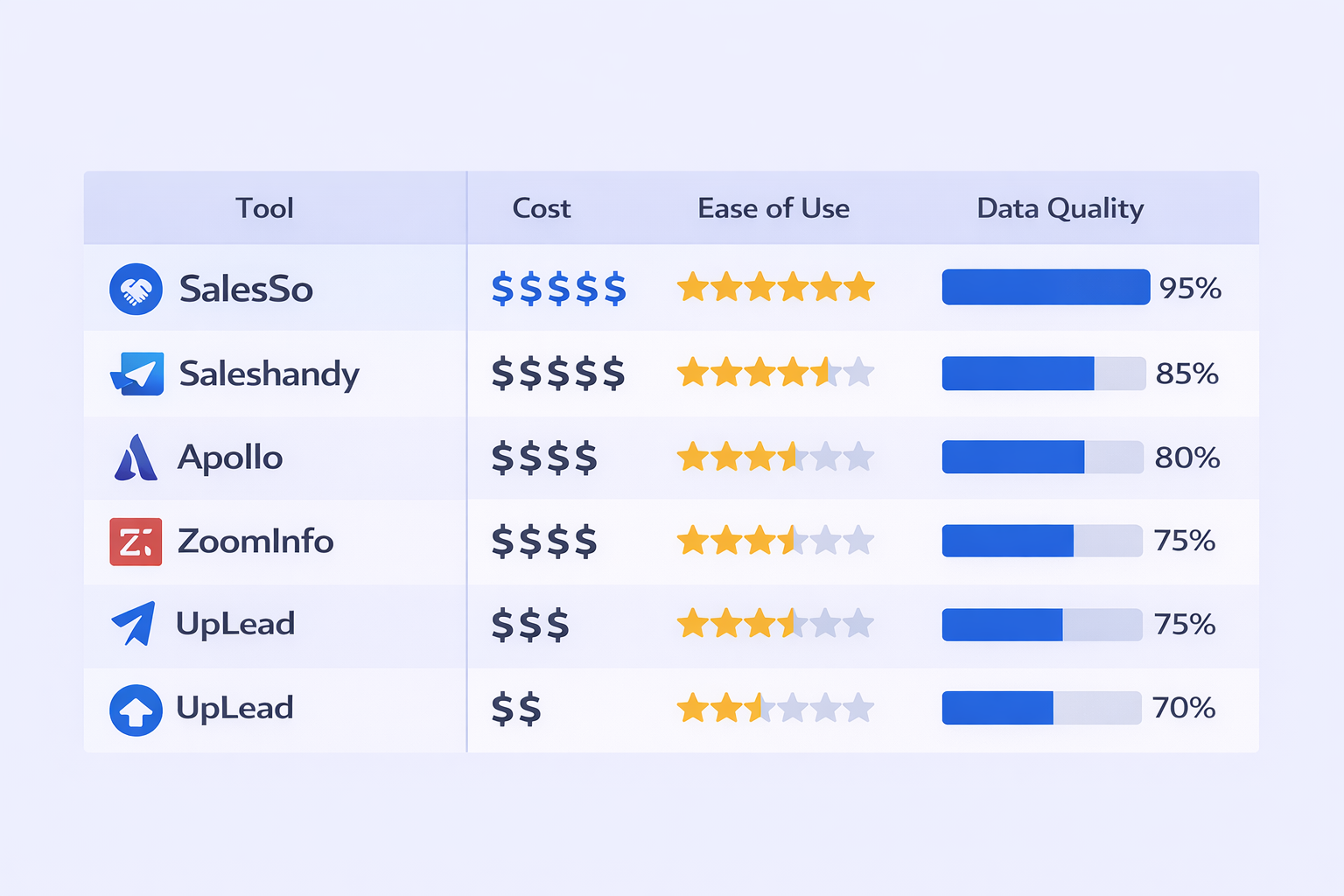The width and height of the screenshot is (1344, 896).
Task: Click the Data Quality column header
Action: 1060,208
